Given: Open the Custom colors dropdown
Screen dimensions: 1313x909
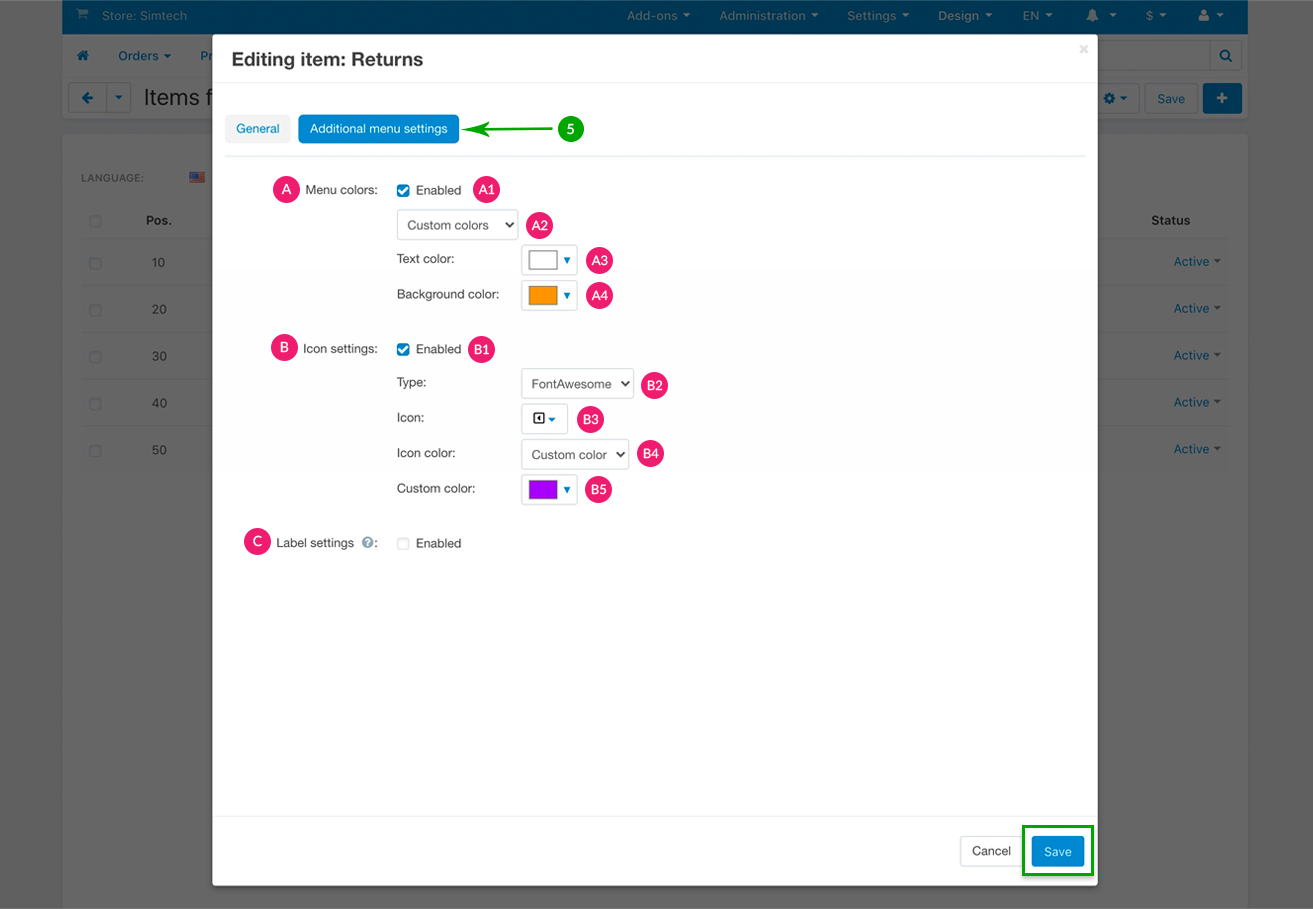Looking at the screenshot, I should 457,225.
